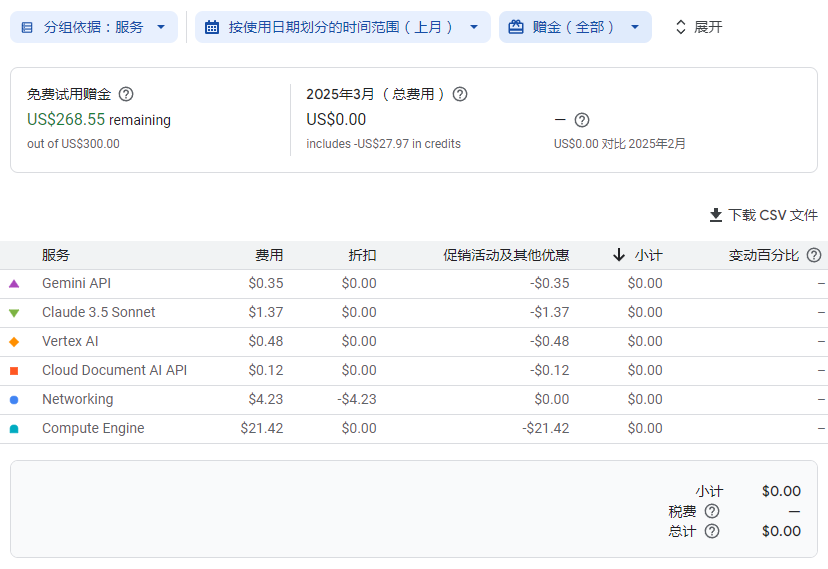
Task: Select Networking service name
Action: pyautogui.click(x=78, y=400)
